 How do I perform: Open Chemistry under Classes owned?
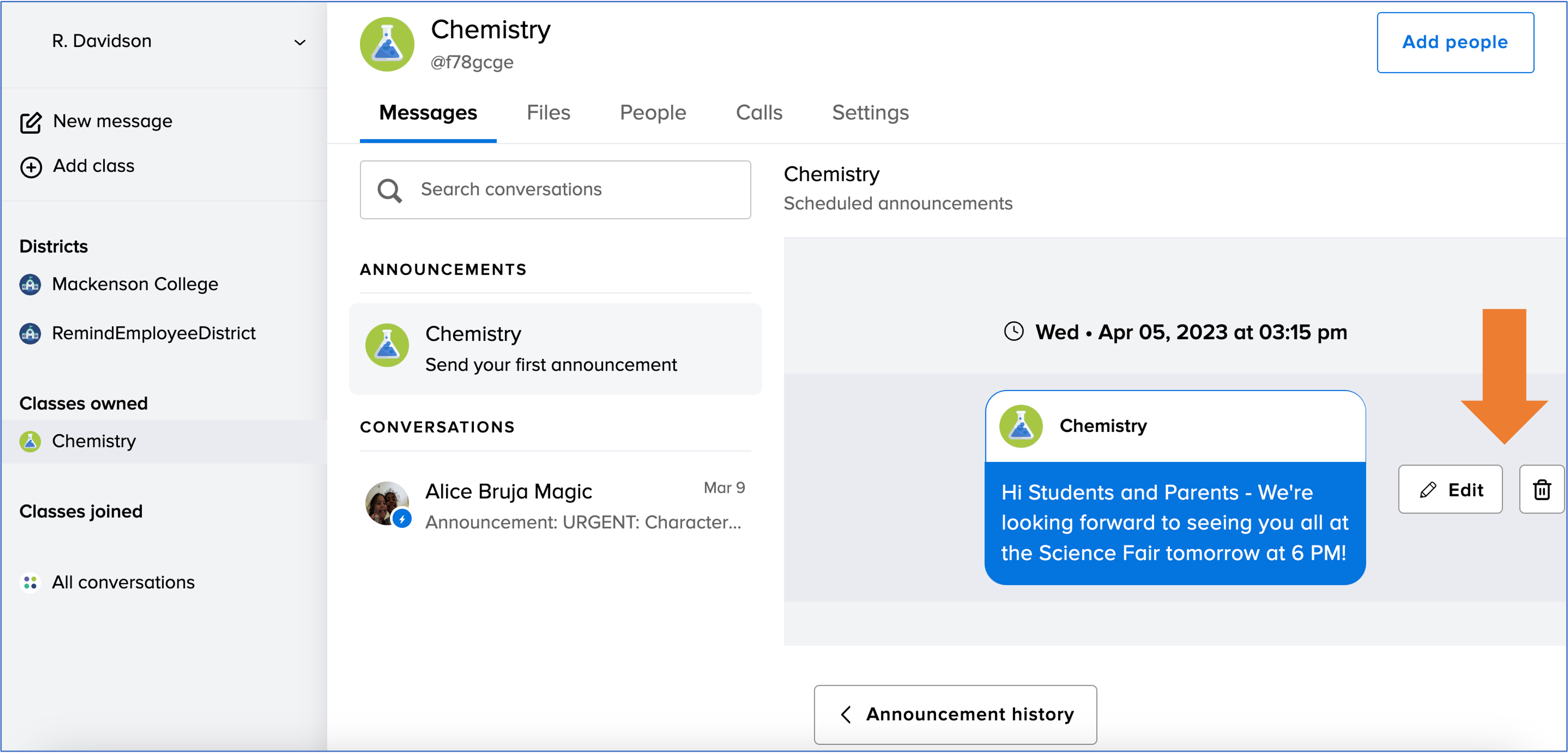click(x=94, y=441)
